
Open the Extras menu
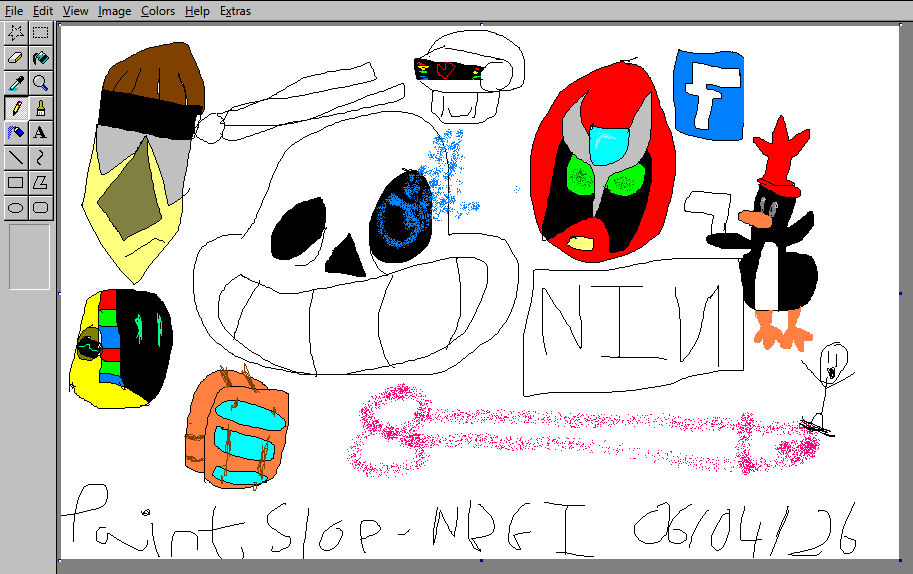click(235, 10)
